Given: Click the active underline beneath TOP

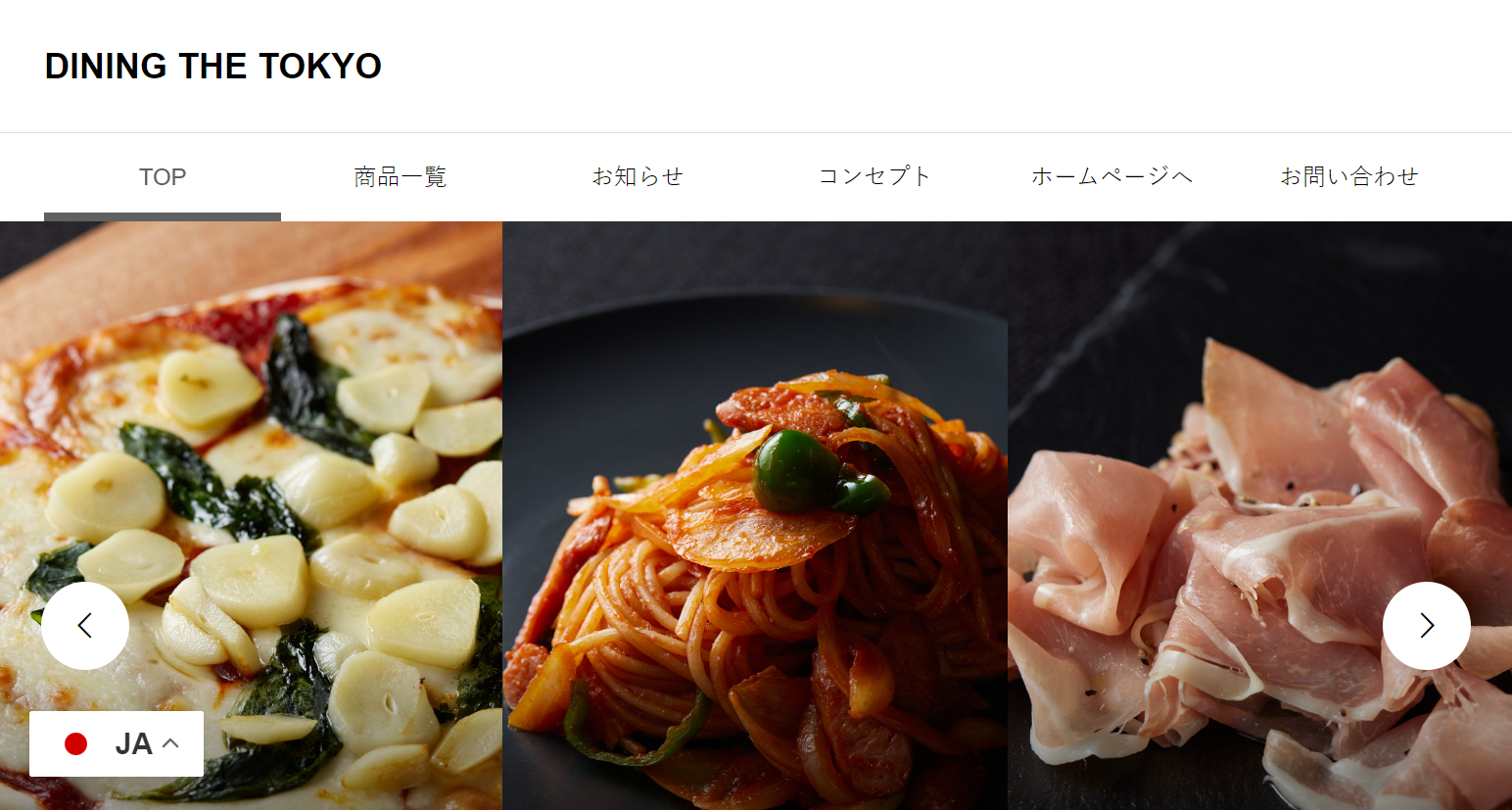Looking at the screenshot, I should pos(163,217).
